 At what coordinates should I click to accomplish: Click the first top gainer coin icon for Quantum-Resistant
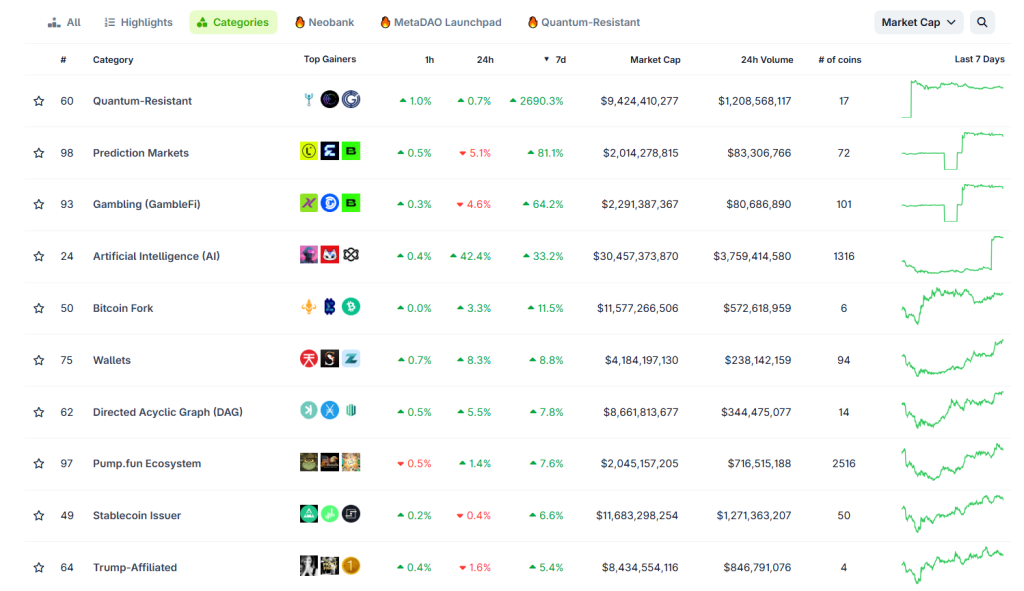pyautogui.click(x=308, y=100)
